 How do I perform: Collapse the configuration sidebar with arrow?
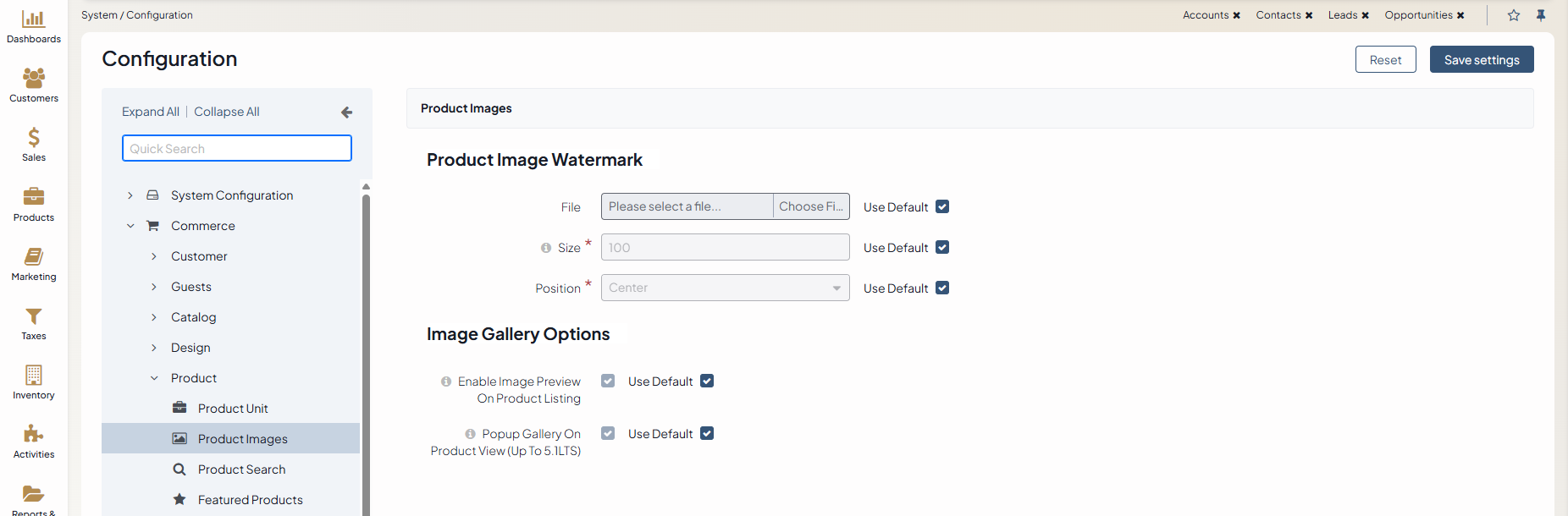pyautogui.click(x=346, y=112)
